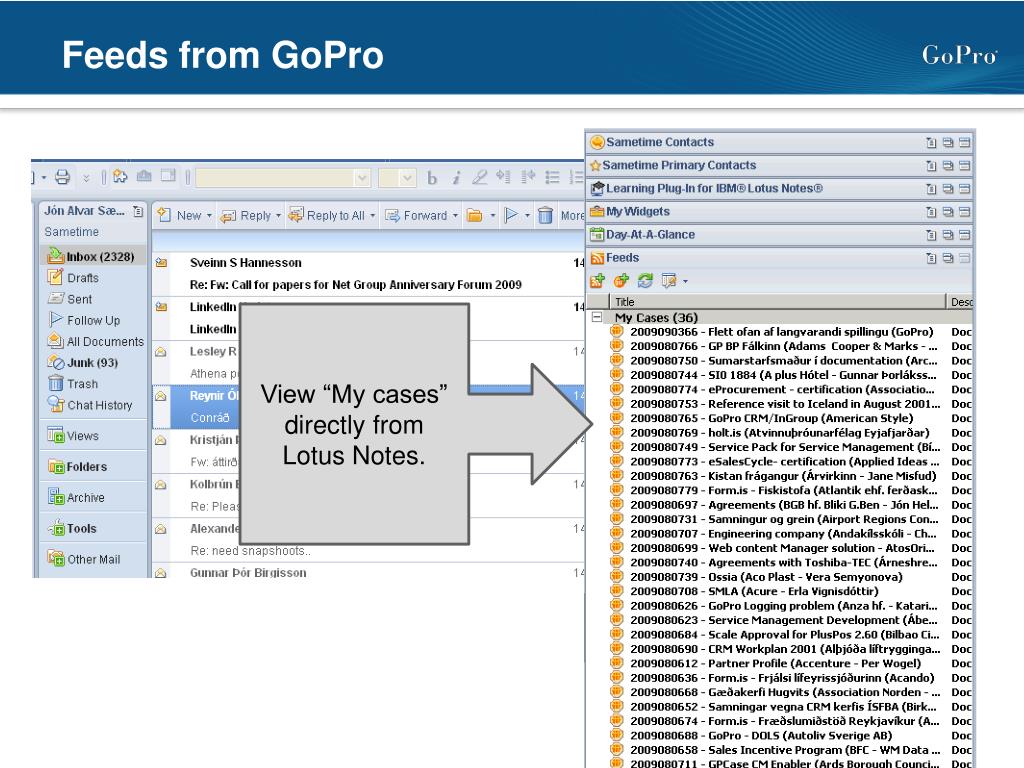Image resolution: width=1024 pixels, height=768 pixels.
Task: Open the All Documents view
Action: 96,342
